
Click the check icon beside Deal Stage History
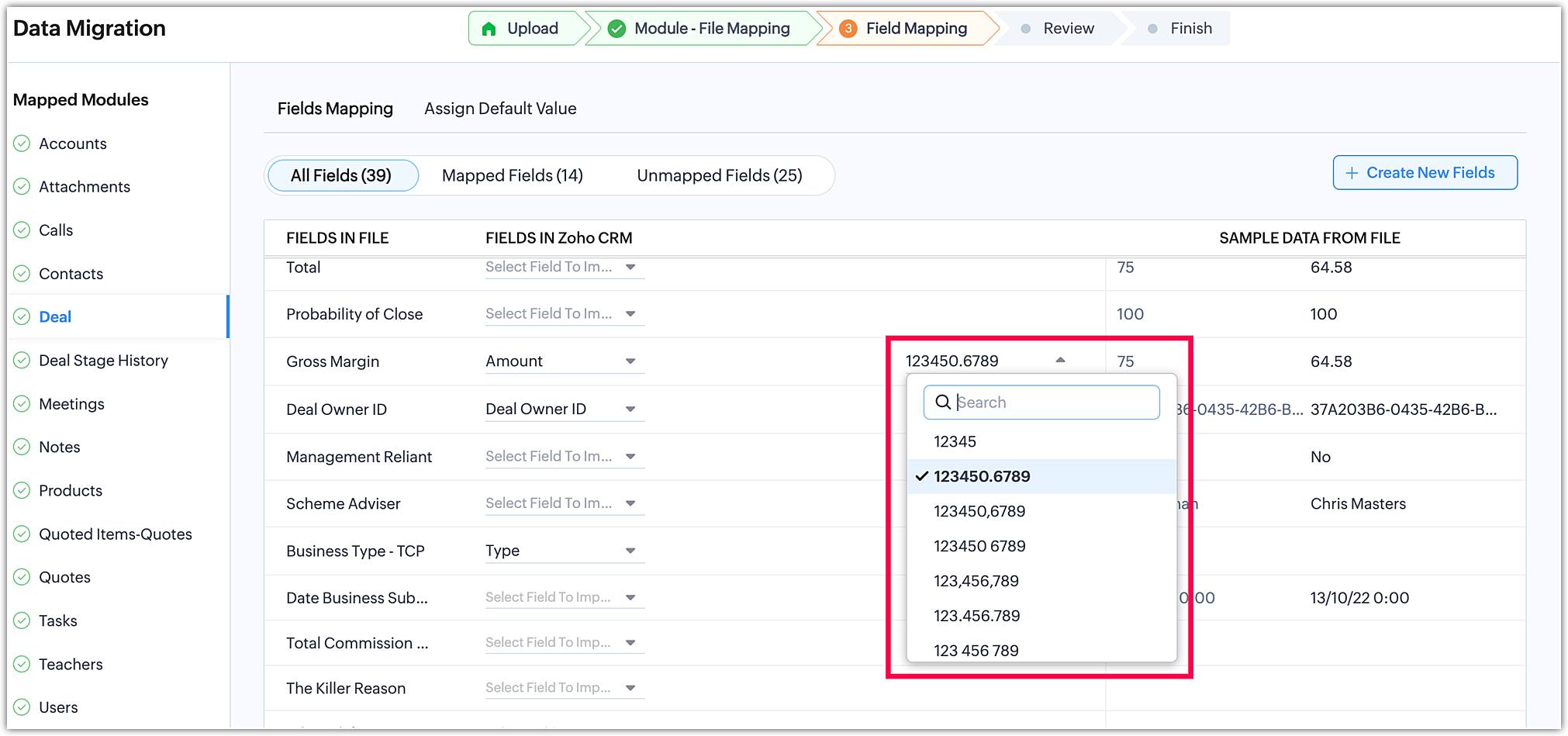coord(22,361)
